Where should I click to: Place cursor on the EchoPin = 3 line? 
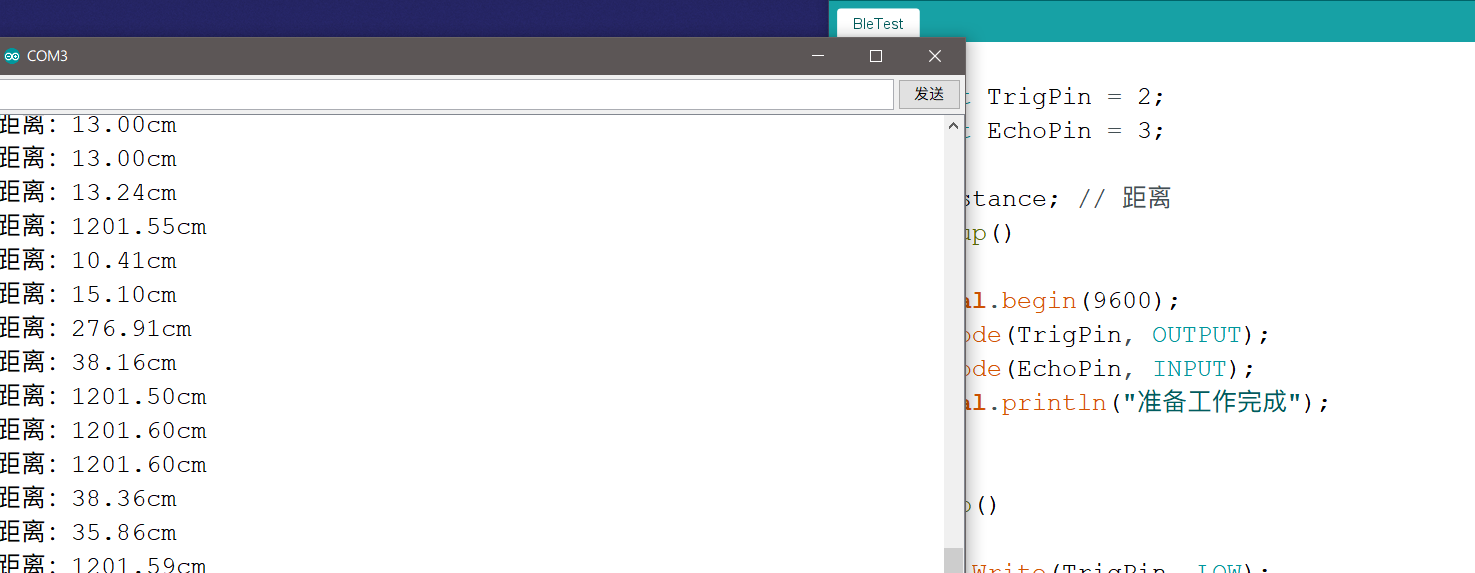coord(1075,131)
